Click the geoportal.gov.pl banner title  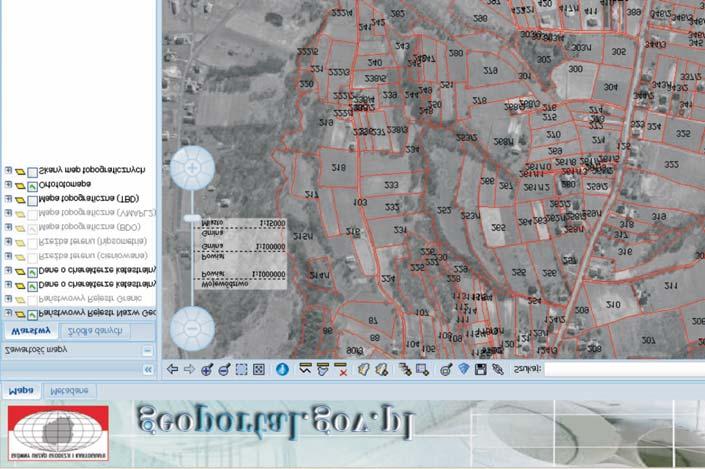pyautogui.click(x=275, y=423)
